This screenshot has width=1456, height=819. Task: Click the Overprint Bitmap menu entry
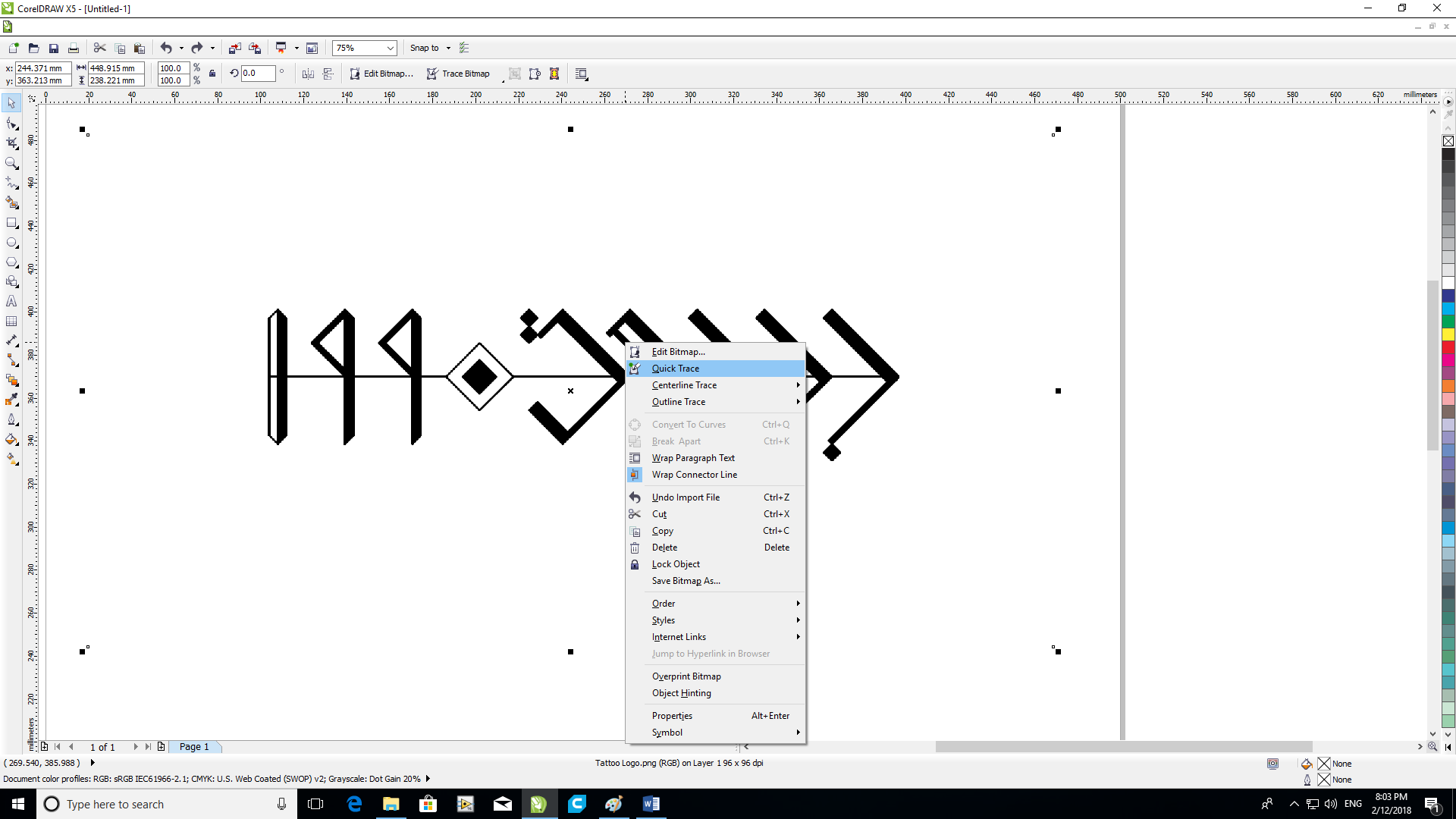coord(715,676)
